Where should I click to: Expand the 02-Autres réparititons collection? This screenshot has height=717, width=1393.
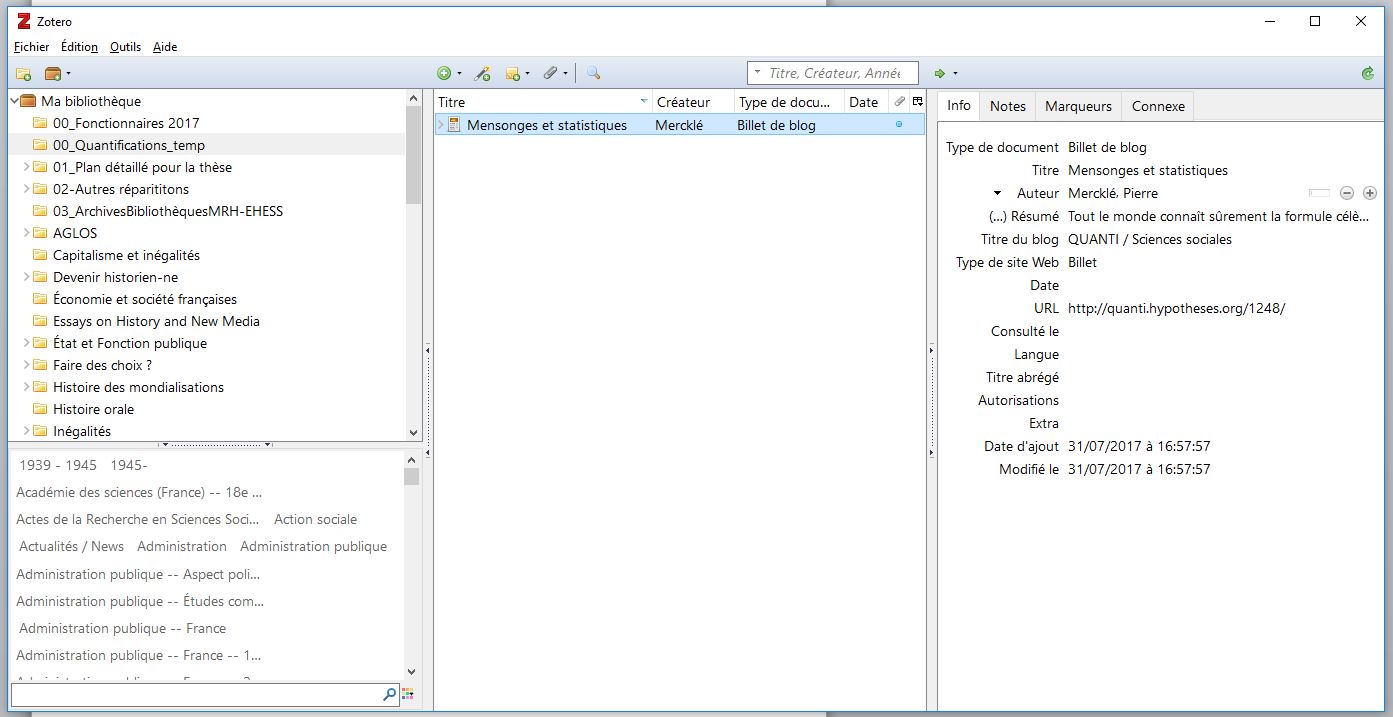tap(27, 189)
